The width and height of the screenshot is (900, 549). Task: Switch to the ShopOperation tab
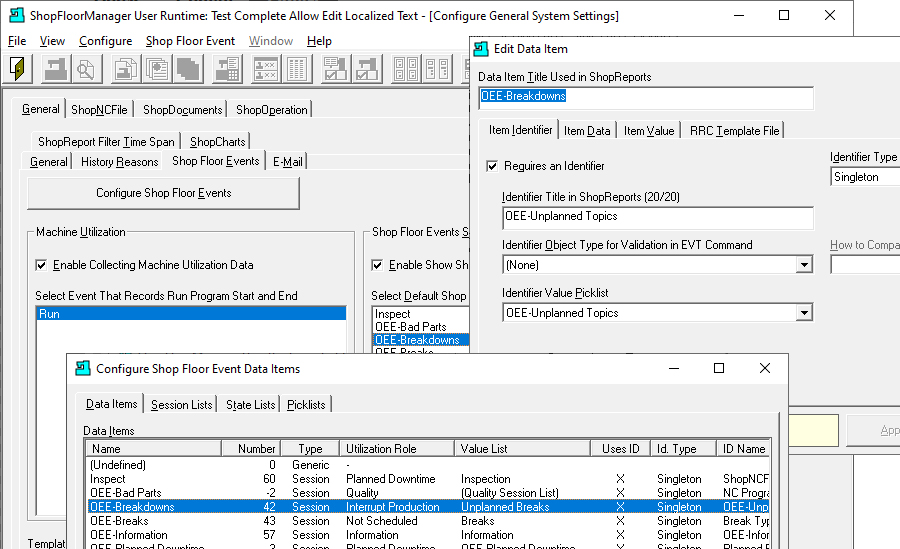point(271,110)
